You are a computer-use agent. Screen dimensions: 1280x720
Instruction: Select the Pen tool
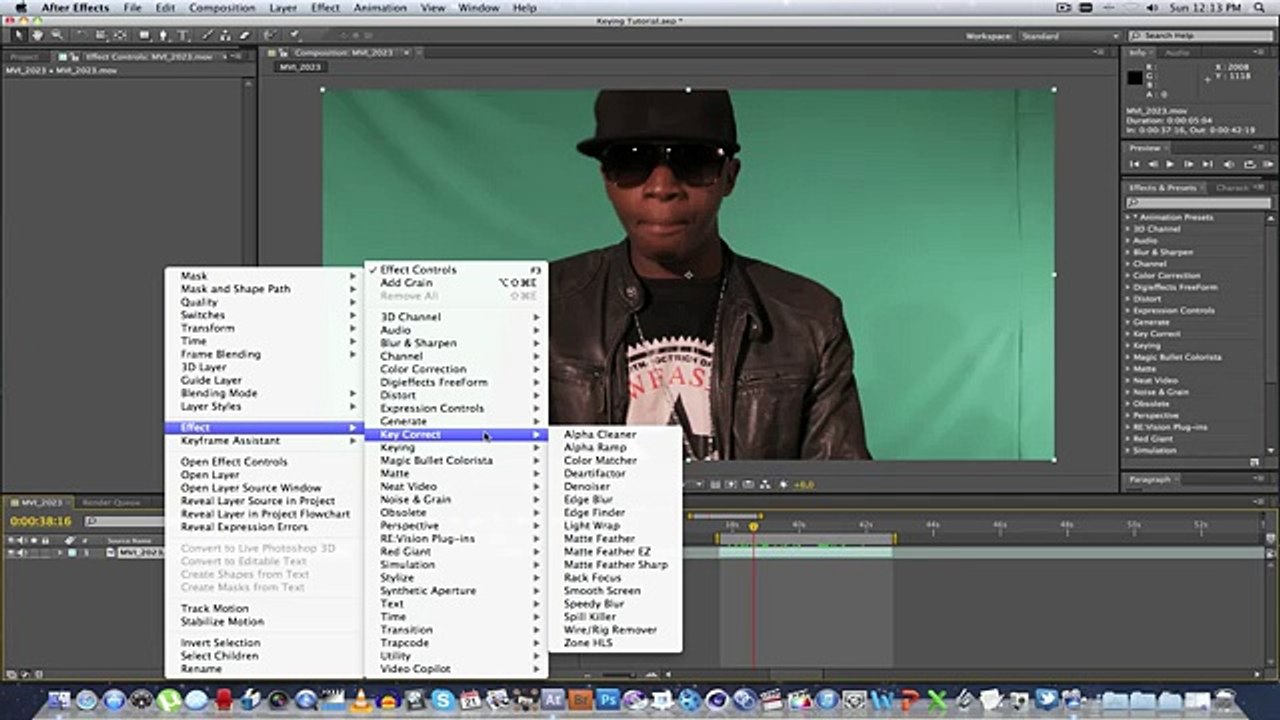tap(164, 35)
